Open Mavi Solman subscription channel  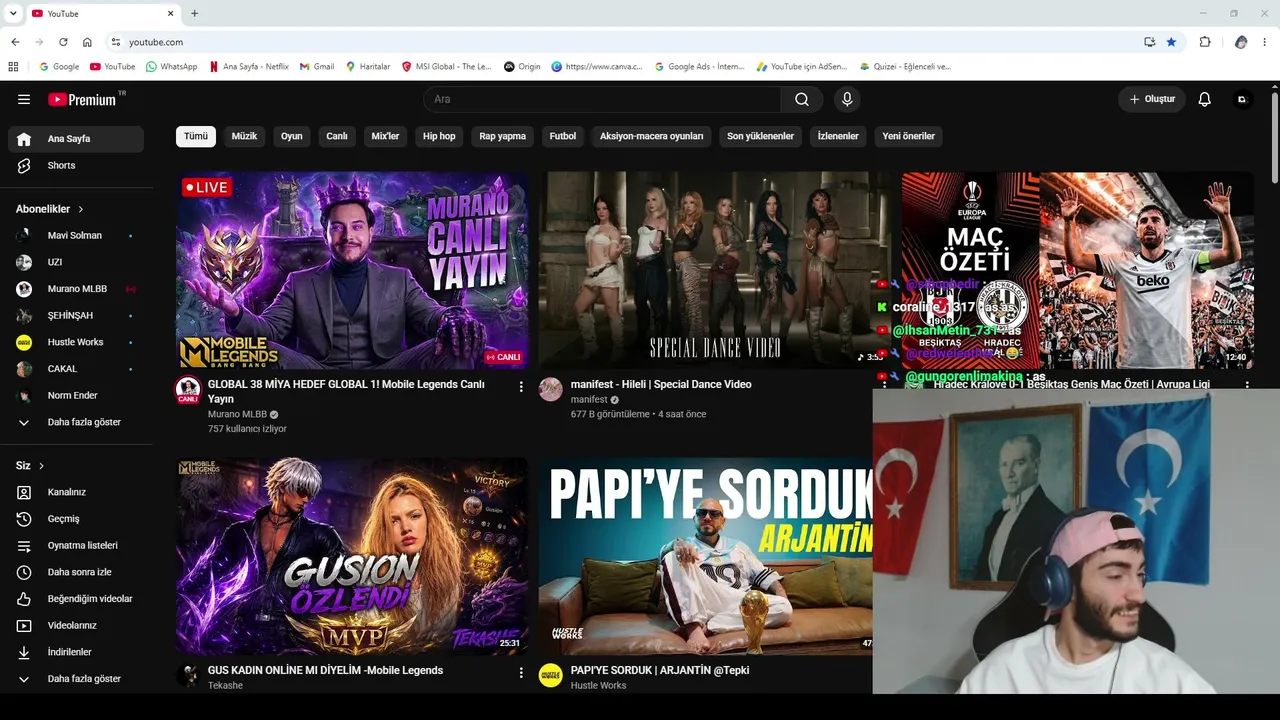pos(76,236)
